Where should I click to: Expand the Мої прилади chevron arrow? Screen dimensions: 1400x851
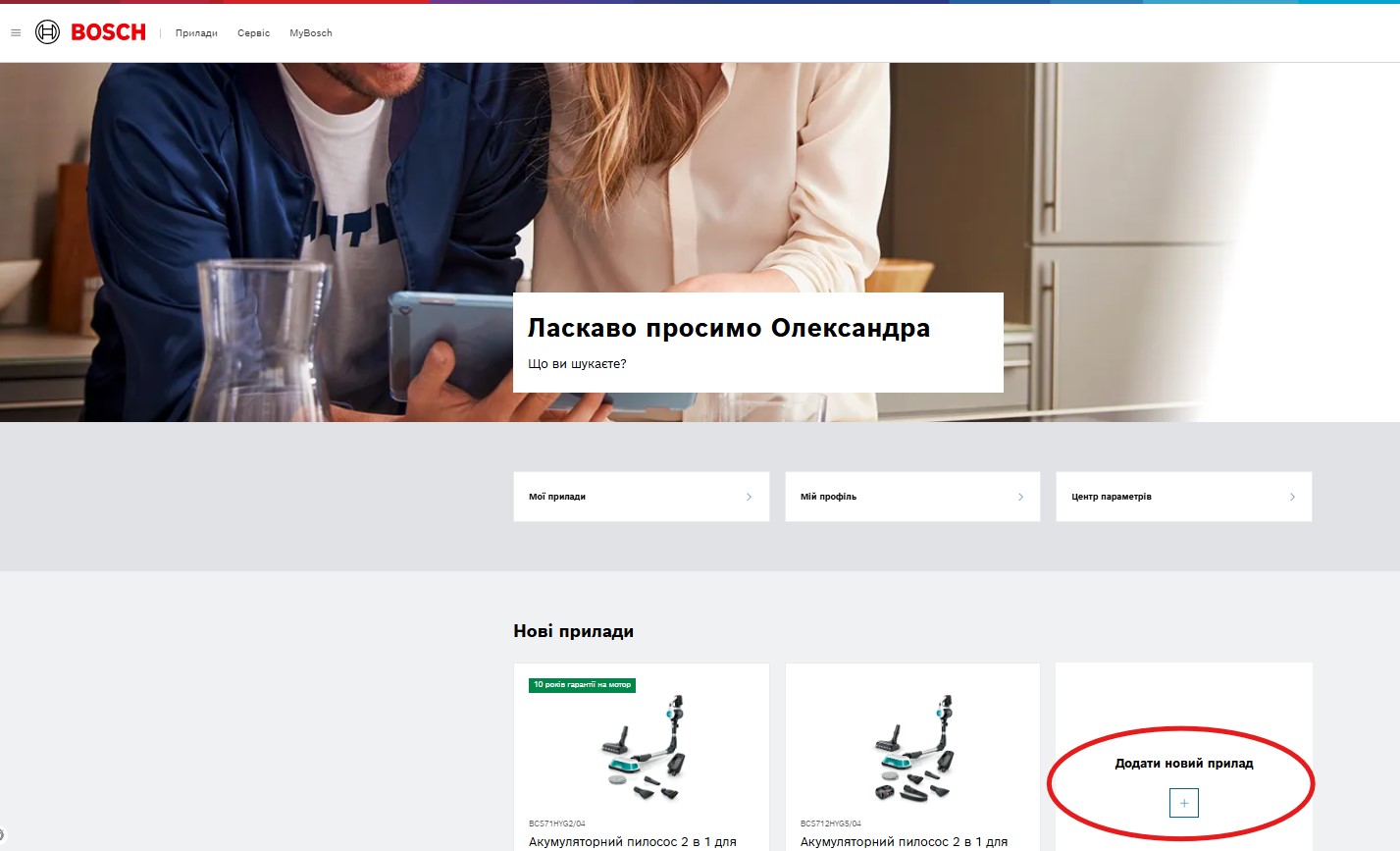(749, 497)
